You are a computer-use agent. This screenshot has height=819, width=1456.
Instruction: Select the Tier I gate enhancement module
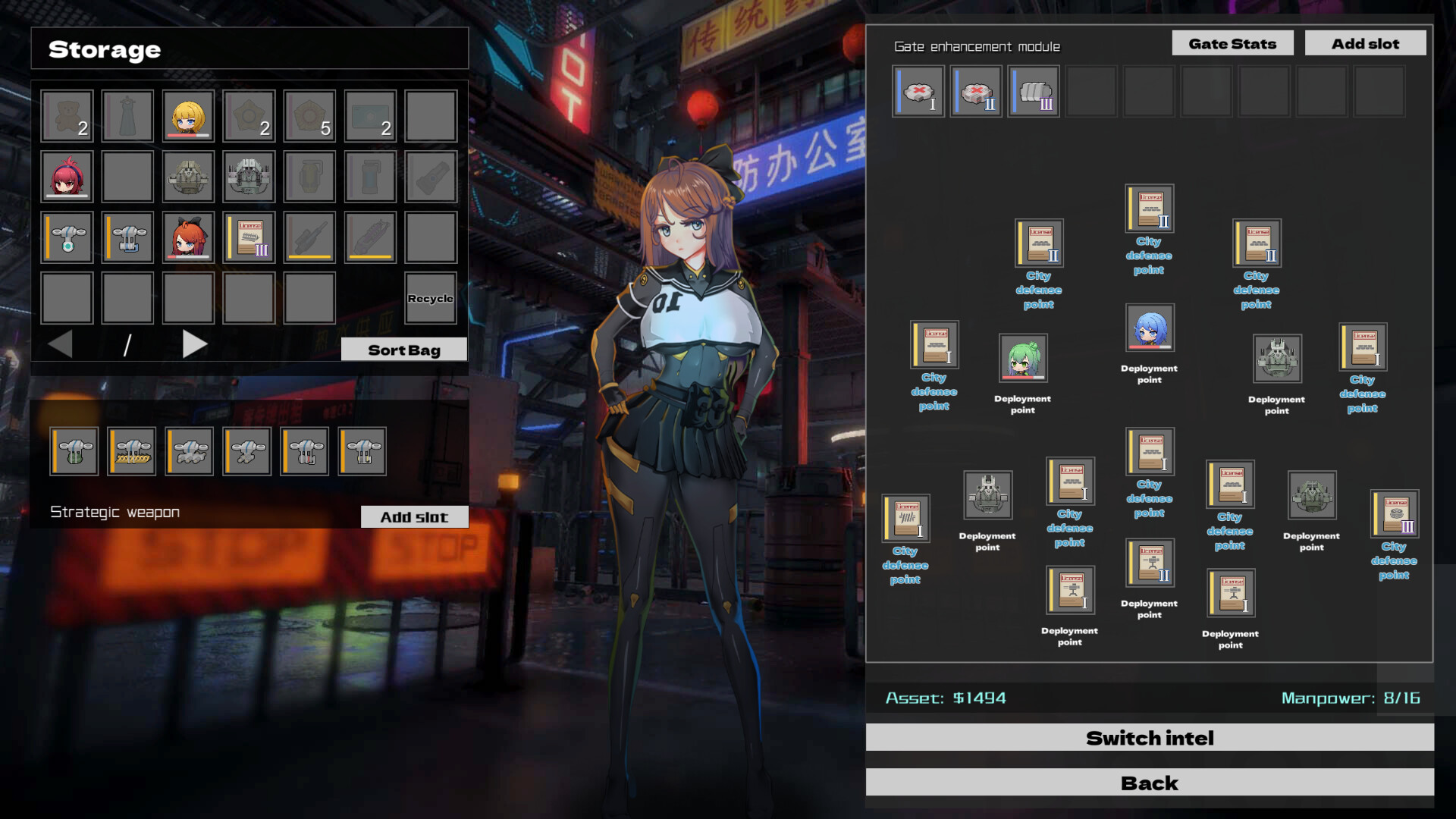(x=918, y=91)
